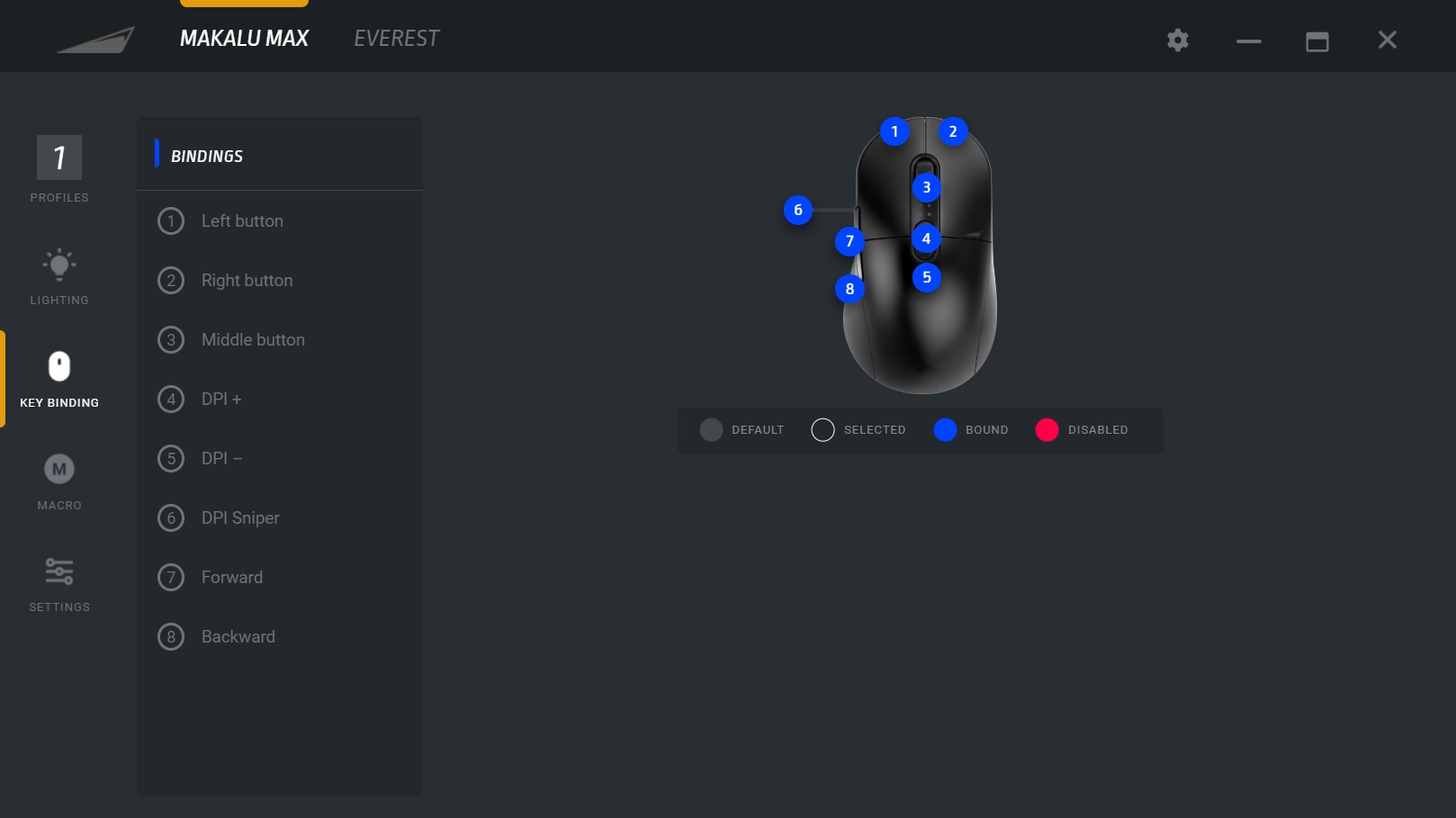
Task: Select the Key Binding mouse icon
Action: (x=59, y=366)
